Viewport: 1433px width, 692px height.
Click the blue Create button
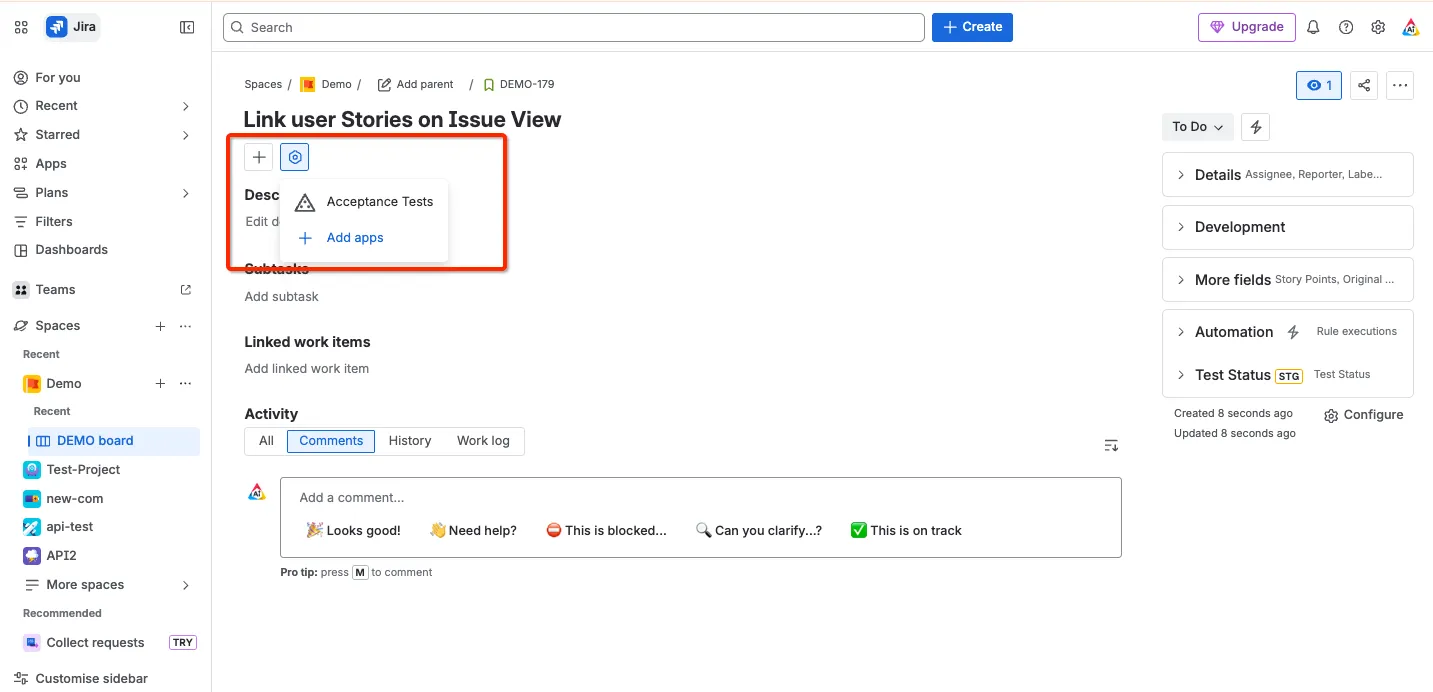pos(972,27)
